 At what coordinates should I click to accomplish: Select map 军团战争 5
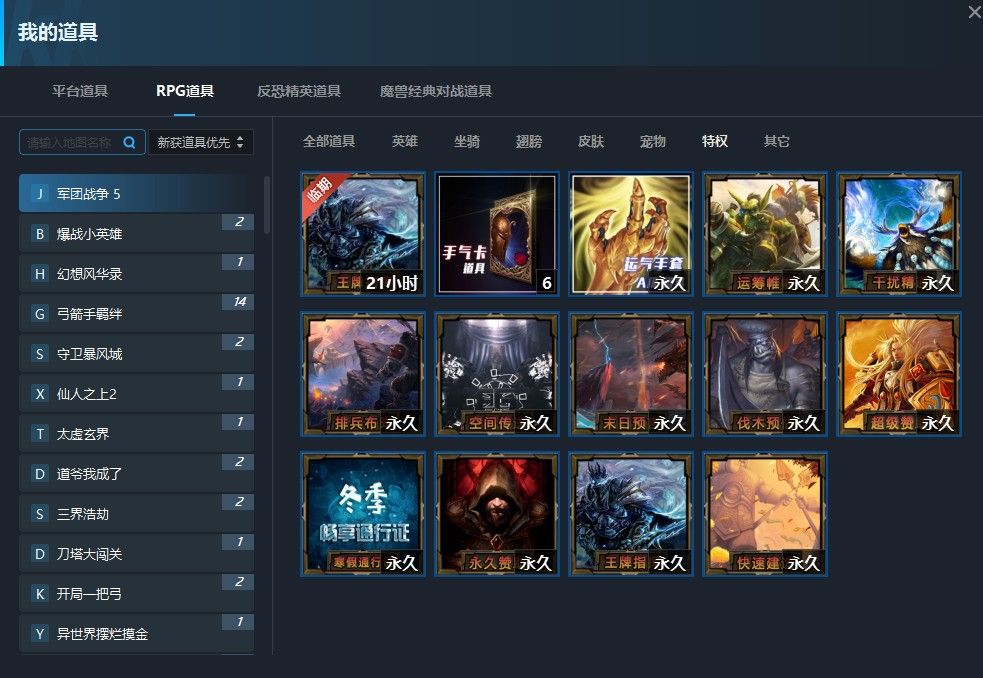pos(136,193)
